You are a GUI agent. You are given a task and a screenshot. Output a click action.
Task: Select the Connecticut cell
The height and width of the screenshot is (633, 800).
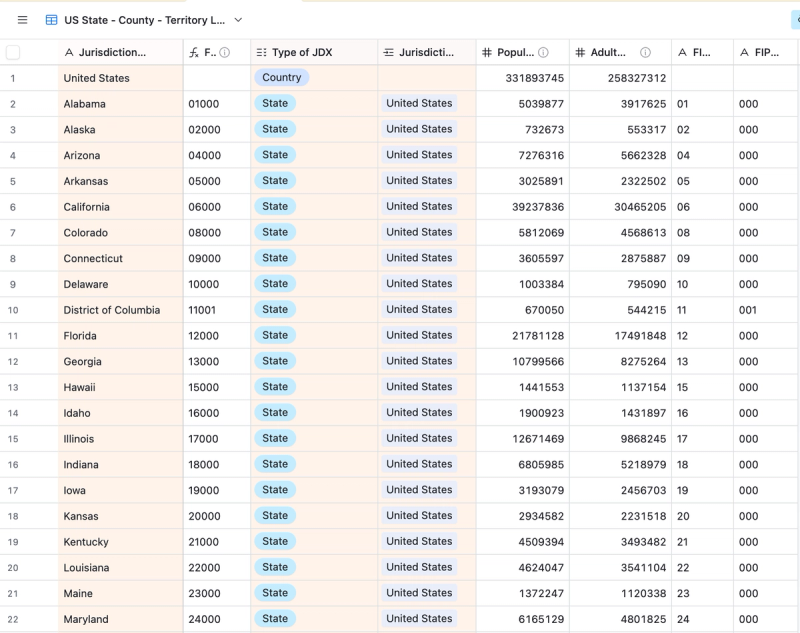click(x=120, y=258)
